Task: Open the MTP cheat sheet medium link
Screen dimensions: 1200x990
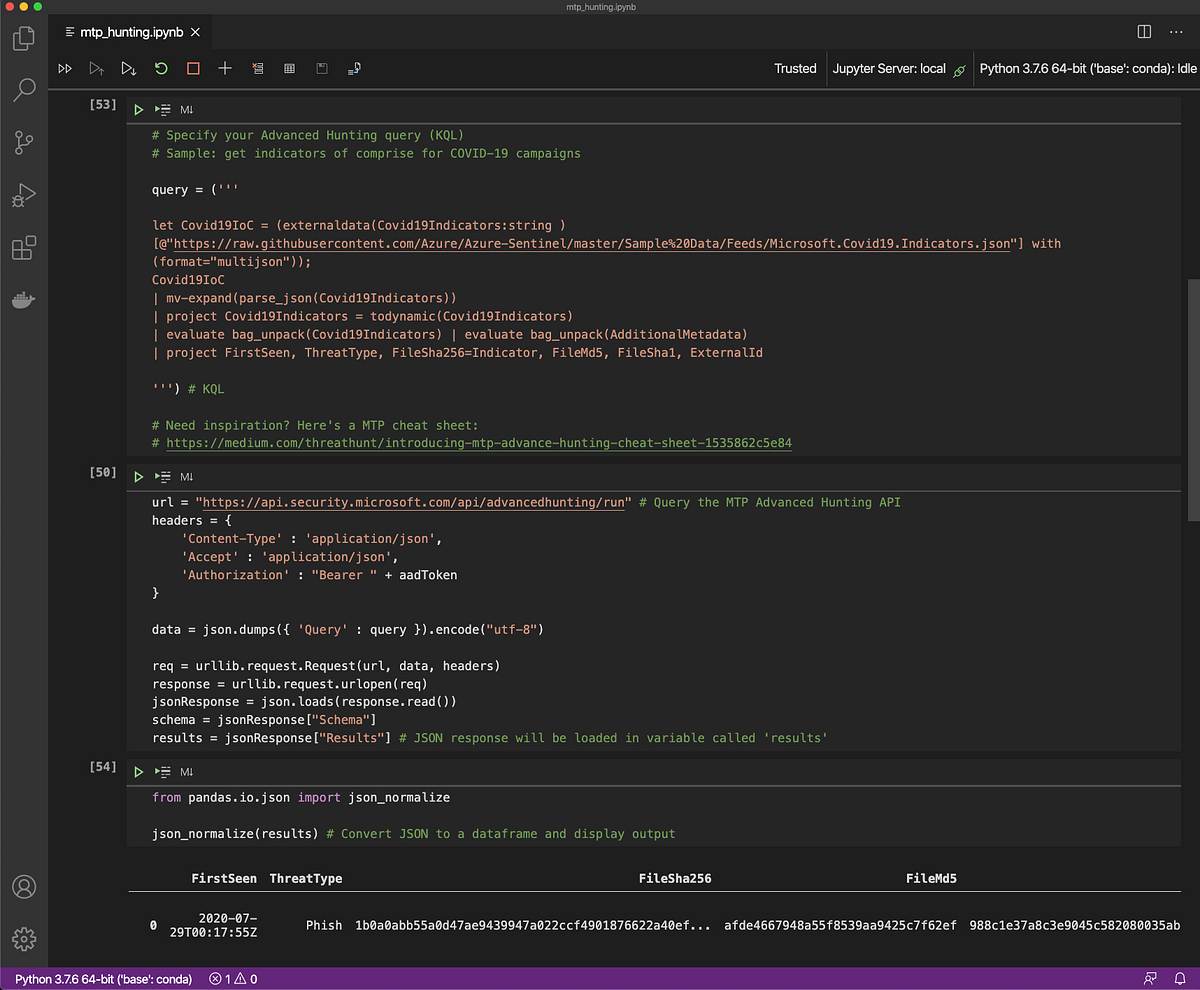Action: (478, 442)
